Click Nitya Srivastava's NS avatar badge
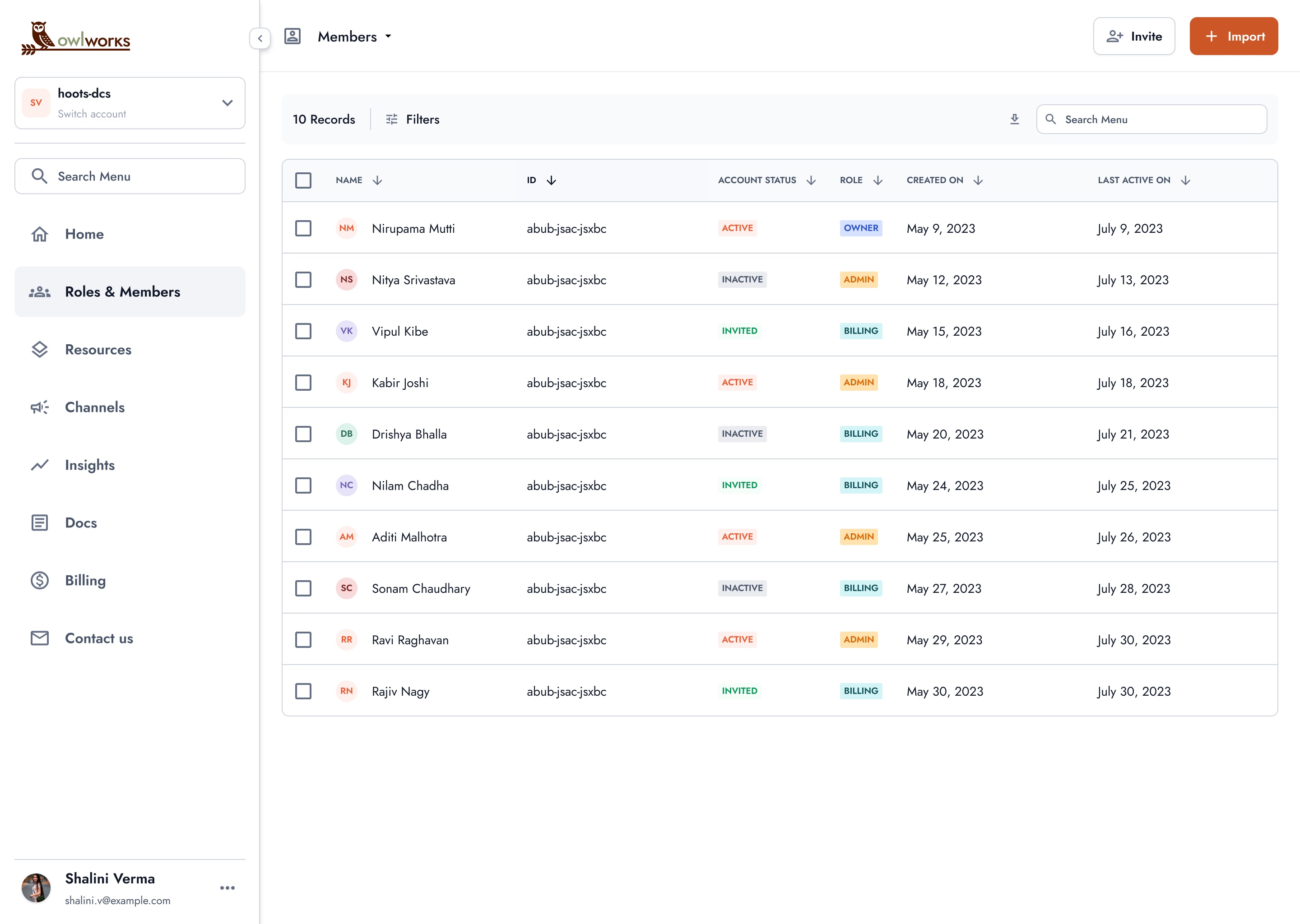The width and height of the screenshot is (1300, 924). pyautogui.click(x=347, y=279)
